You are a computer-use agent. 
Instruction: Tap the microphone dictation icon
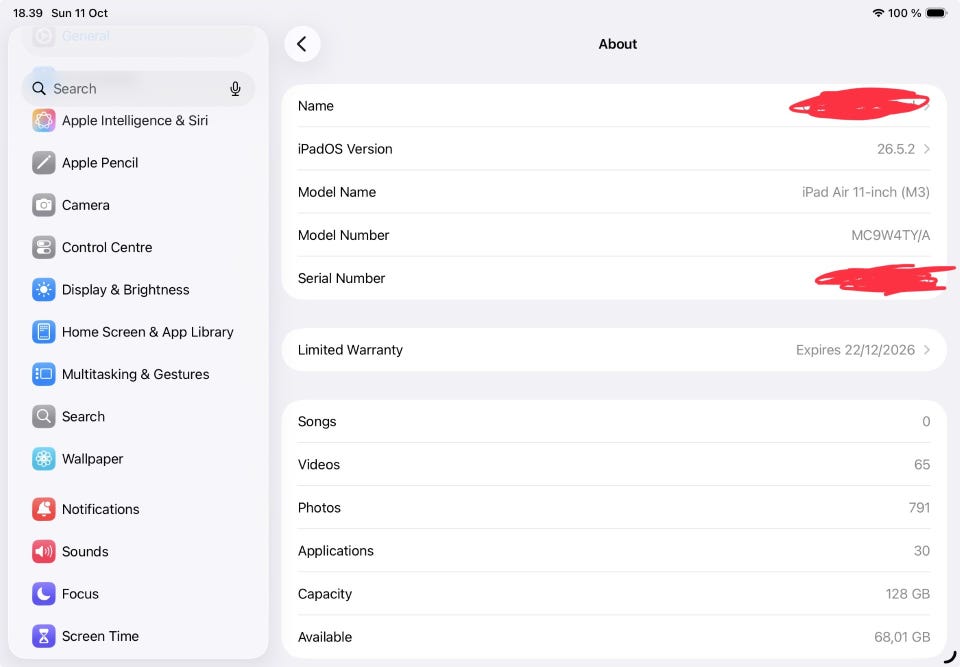pyautogui.click(x=235, y=89)
